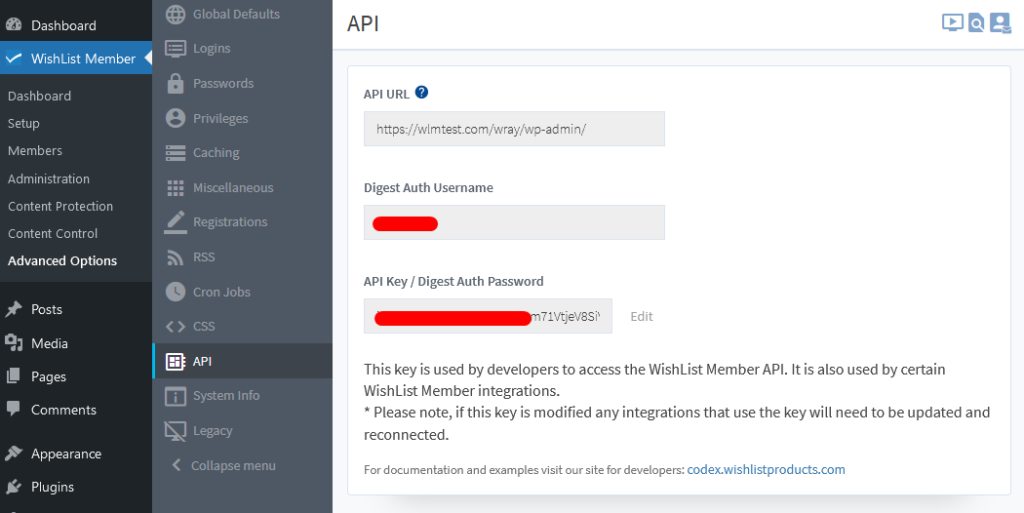Click the RSS feed icon

[175, 257]
